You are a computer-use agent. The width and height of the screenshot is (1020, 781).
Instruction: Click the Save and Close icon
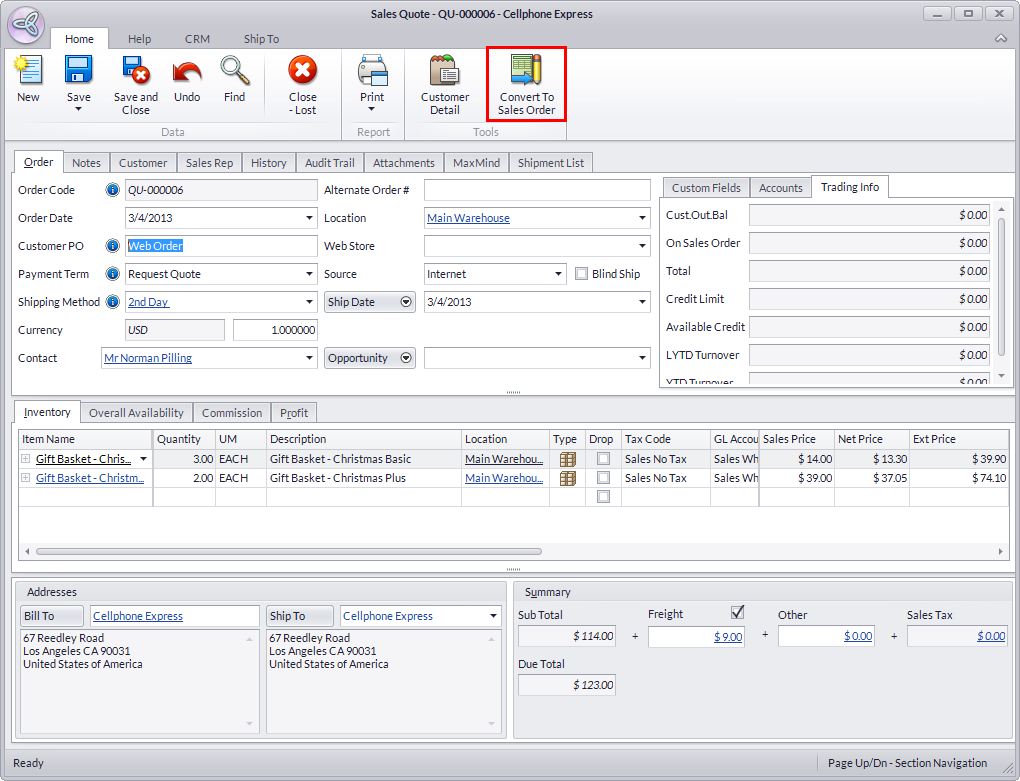(135, 72)
